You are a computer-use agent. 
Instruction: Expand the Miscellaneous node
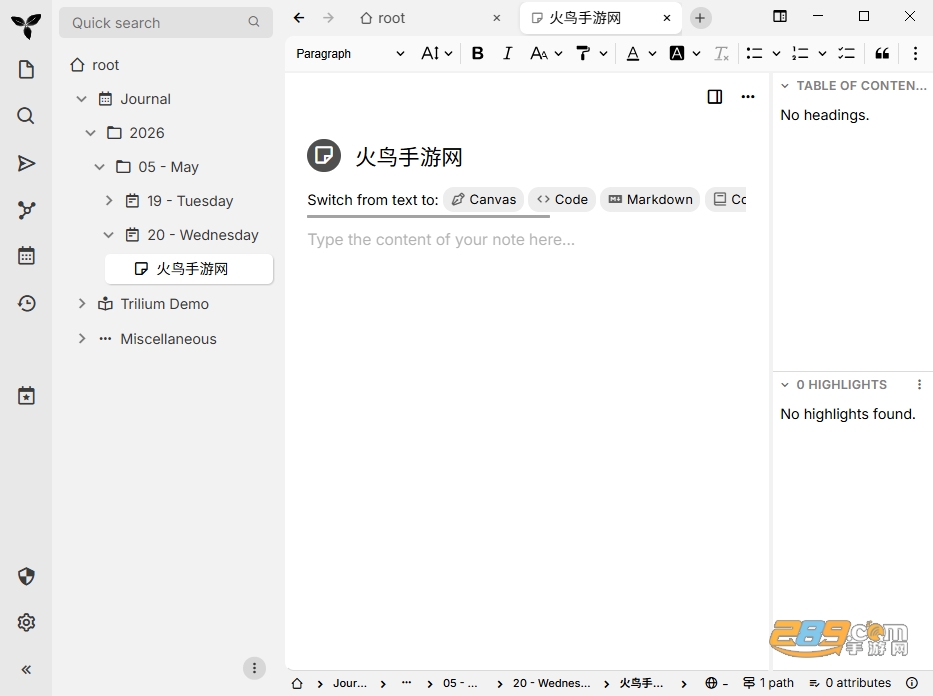[x=82, y=338]
